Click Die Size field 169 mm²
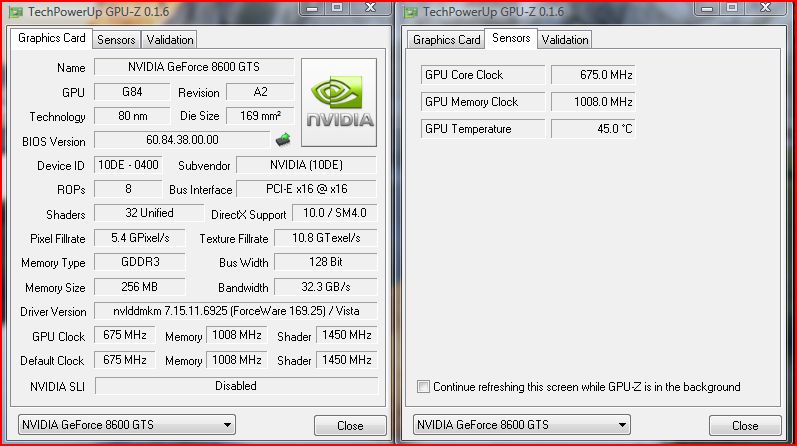The image size is (797, 446). [260, 116]
